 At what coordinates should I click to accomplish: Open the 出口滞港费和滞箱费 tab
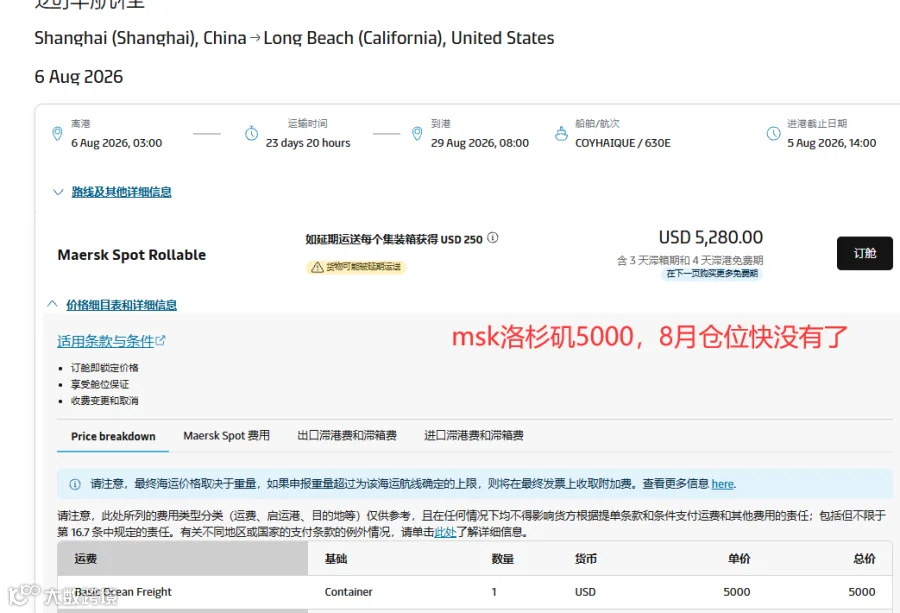click(x=347, y=436)
